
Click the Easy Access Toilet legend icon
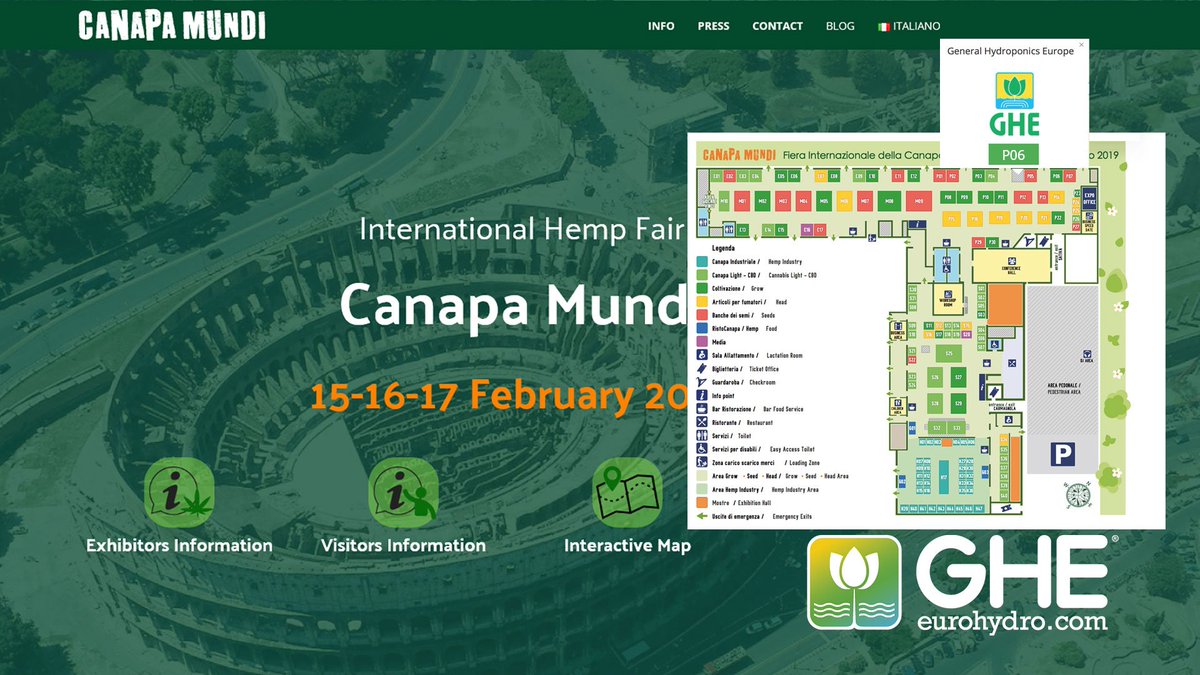coord(702,449)
